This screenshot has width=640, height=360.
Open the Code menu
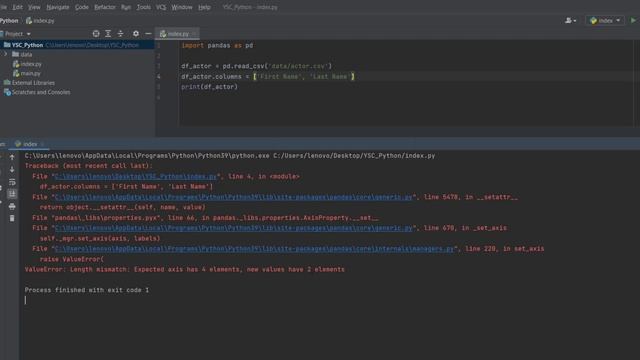point(82,7)
